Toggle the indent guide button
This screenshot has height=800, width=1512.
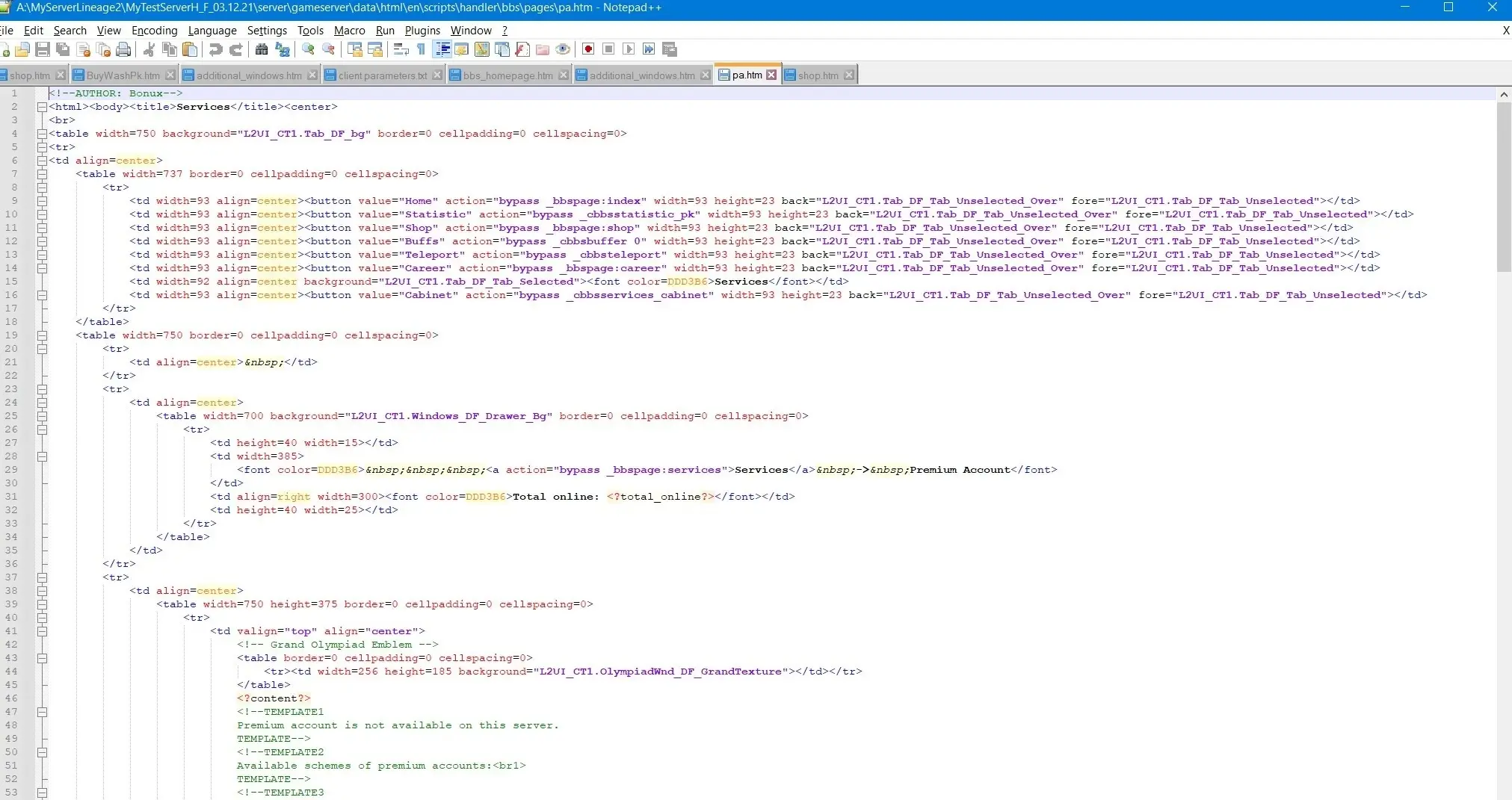click(442, 49)
